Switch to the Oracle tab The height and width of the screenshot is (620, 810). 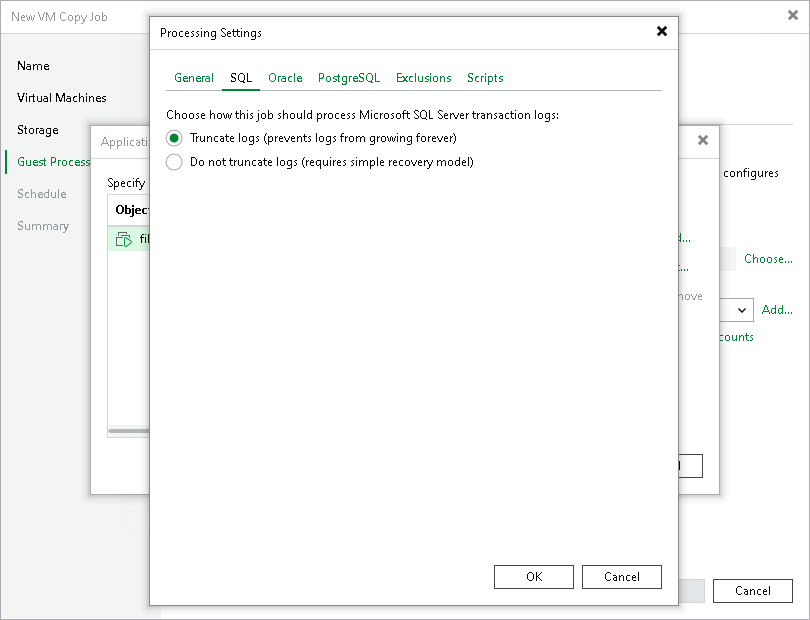point(285,78)
